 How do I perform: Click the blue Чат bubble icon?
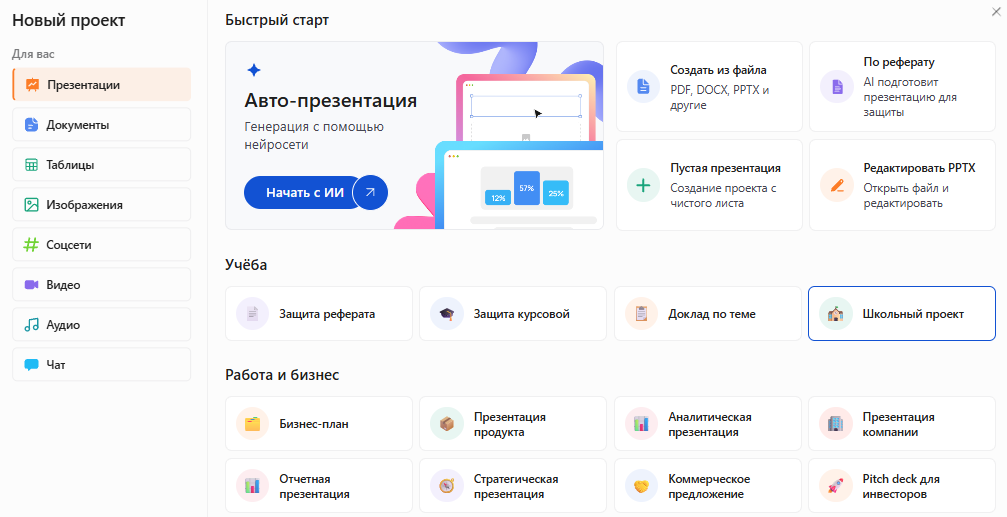31,365
